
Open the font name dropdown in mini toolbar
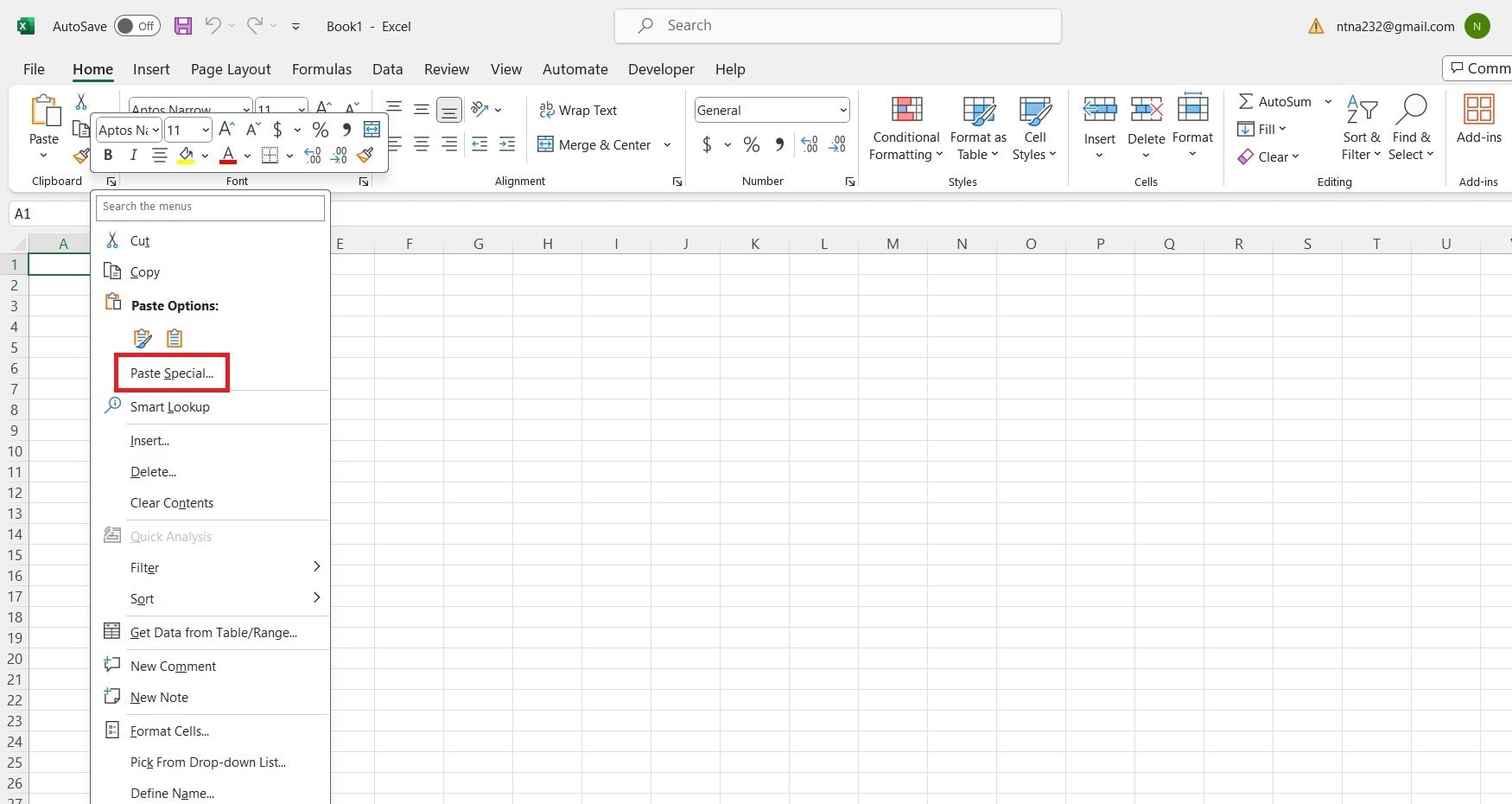coord(156,131)
